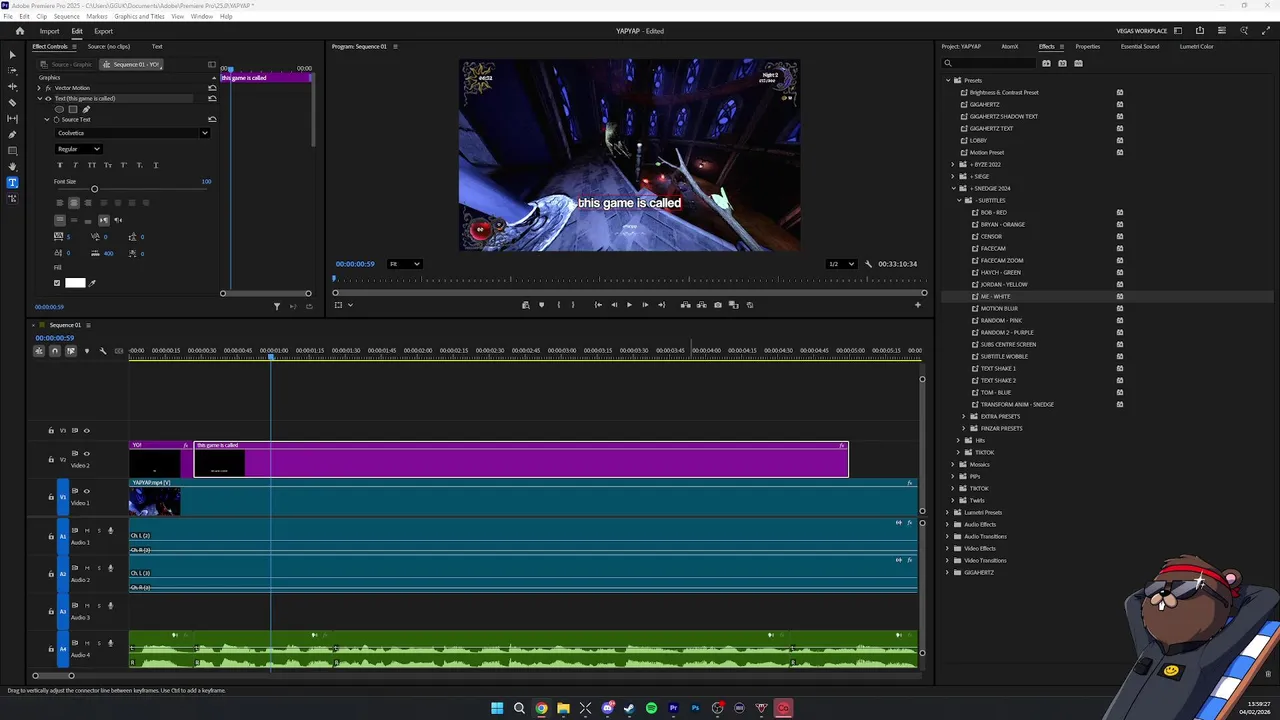1280x720 pixels.
Task: Add marker in timeline header
Action: pos(86,351)
